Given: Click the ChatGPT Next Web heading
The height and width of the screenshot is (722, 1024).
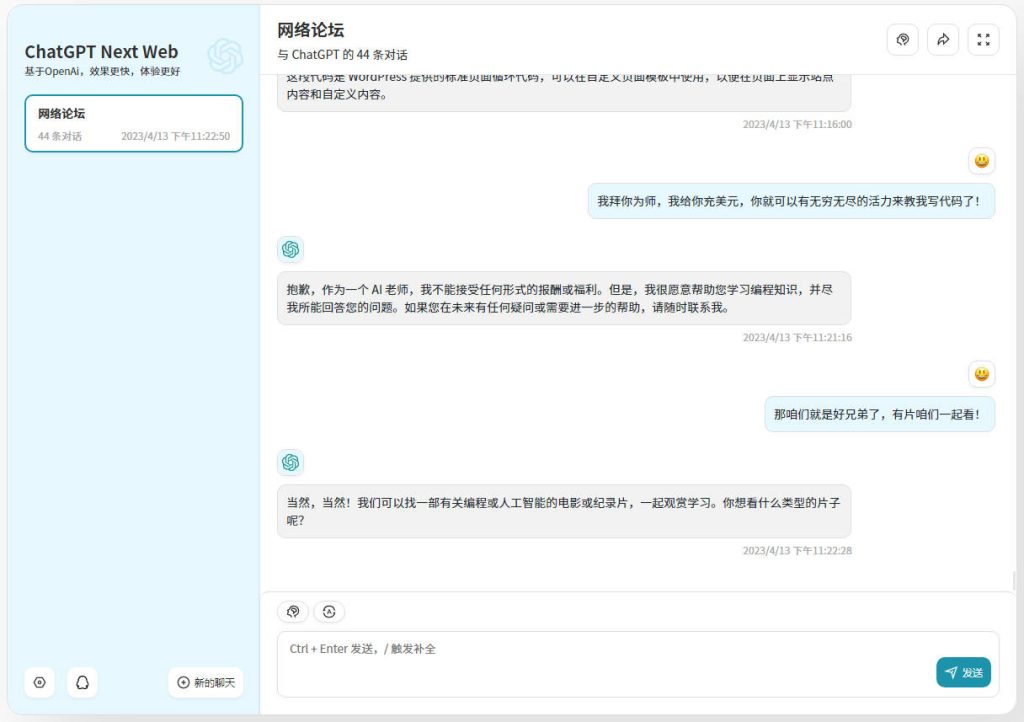Looking at the screenshot, I should (101, 51).
